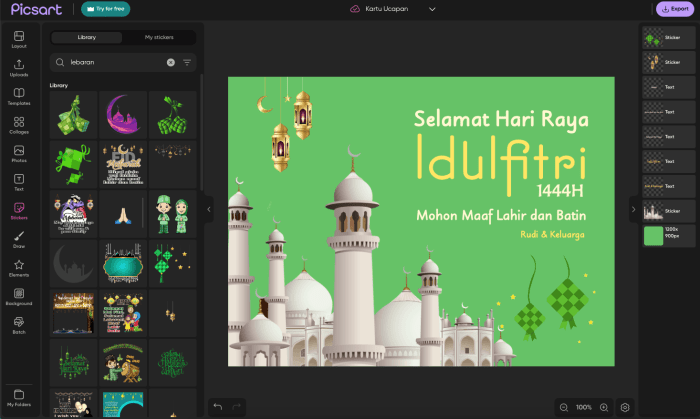Open the sticker search filter options
Viewport: 700px width, 419px height.
(187, 62)
